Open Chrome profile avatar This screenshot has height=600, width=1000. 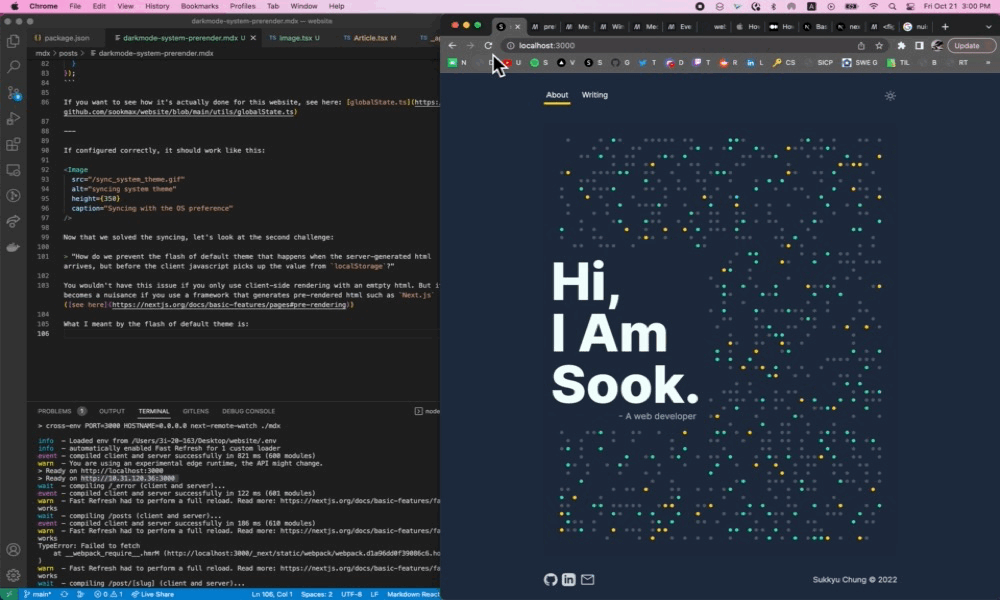937,45
